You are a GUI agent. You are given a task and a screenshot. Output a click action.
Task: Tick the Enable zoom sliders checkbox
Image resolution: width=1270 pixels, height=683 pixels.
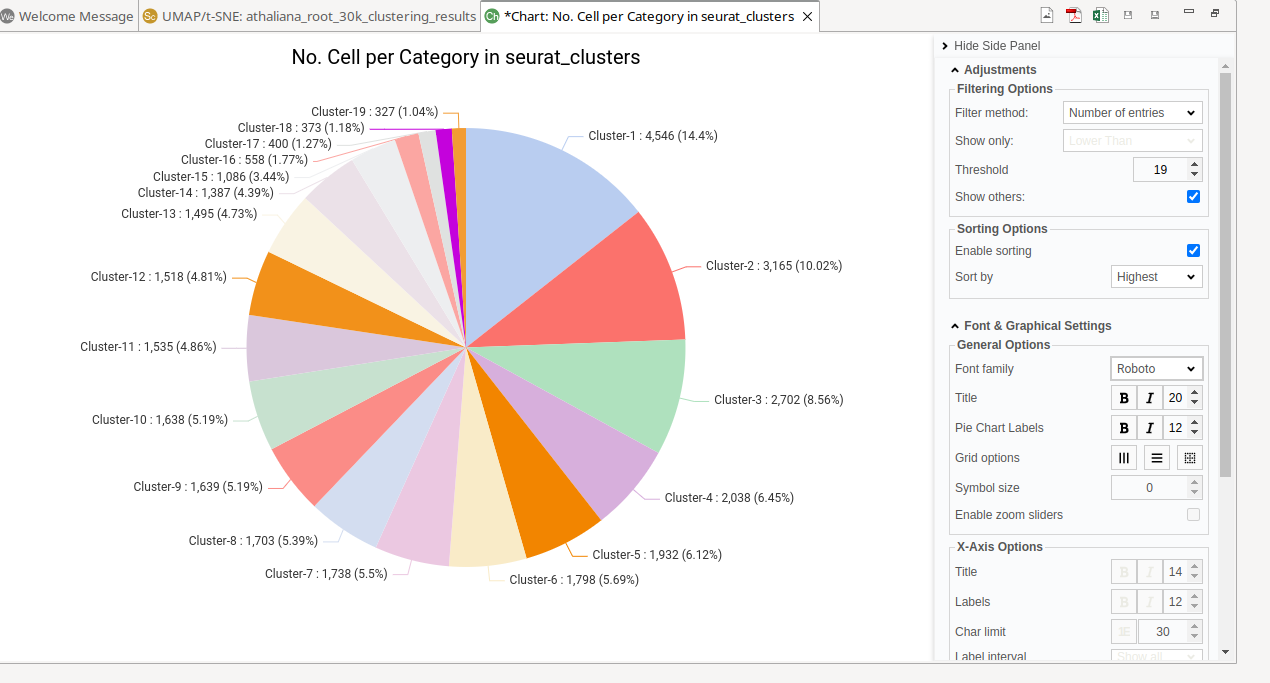coord(1193,515)
